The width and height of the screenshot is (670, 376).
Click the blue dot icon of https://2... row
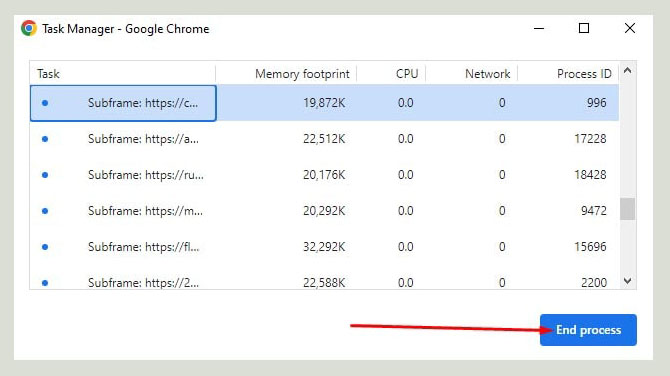pyautogui.click(x=45, y=282)
